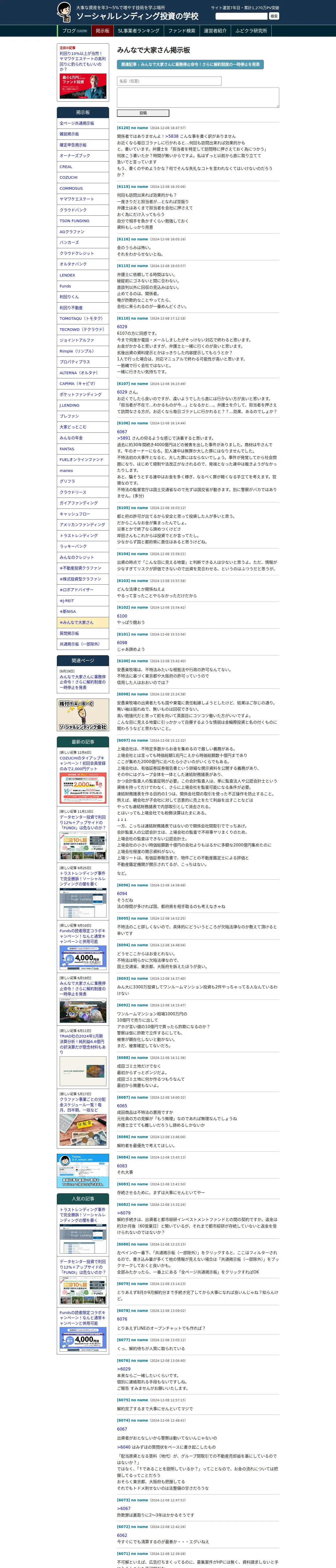The height and width of the screenshot is (1568, 336).
Task: Go to the CREAL board
Action: 83,167
